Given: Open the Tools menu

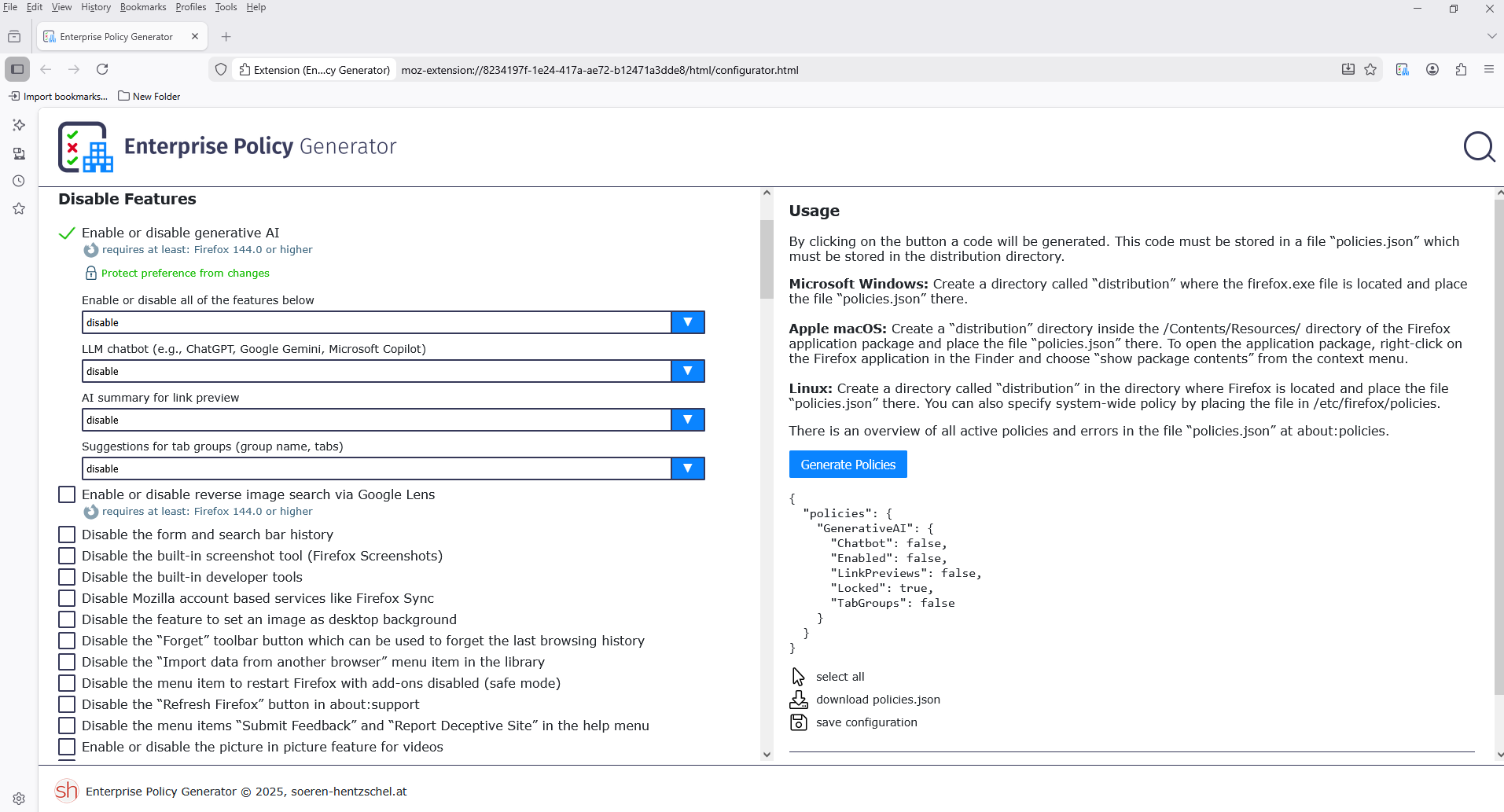Looking at the screenshot, I should [226, 7].
